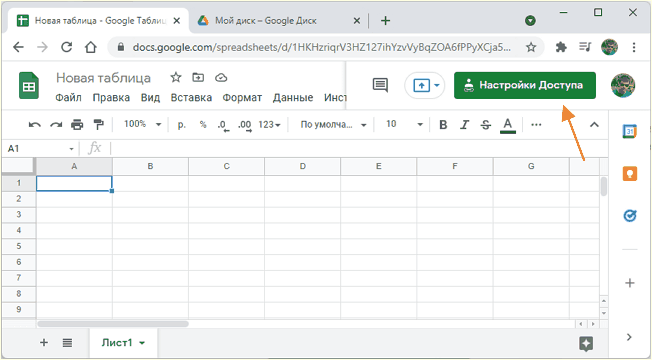
Task: Decrease decimal places button
Action: (223, 125)
